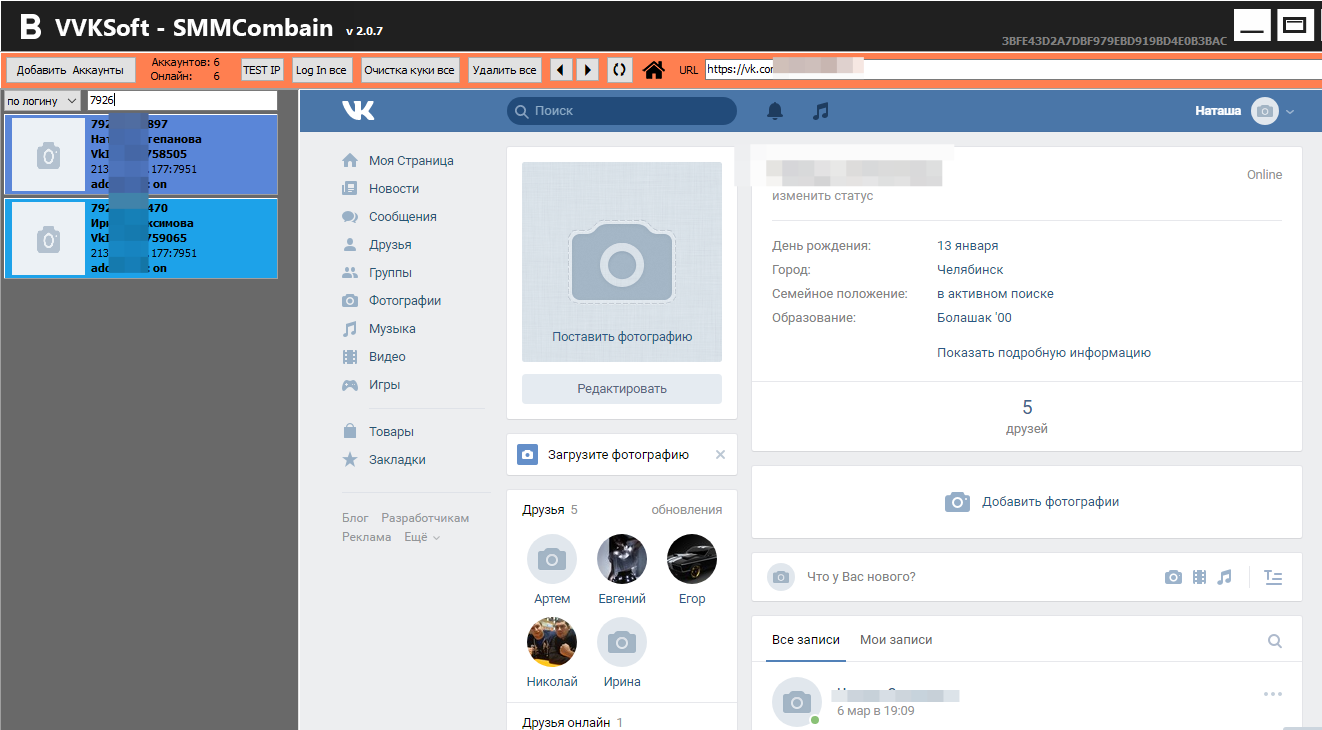
Task: Open VK notifications bell
Action: 775,111
